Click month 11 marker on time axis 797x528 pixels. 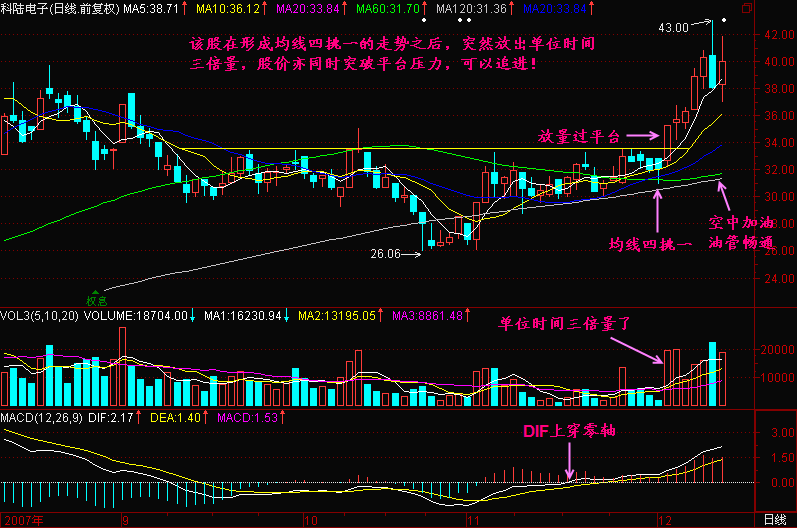tap(467, 520)
